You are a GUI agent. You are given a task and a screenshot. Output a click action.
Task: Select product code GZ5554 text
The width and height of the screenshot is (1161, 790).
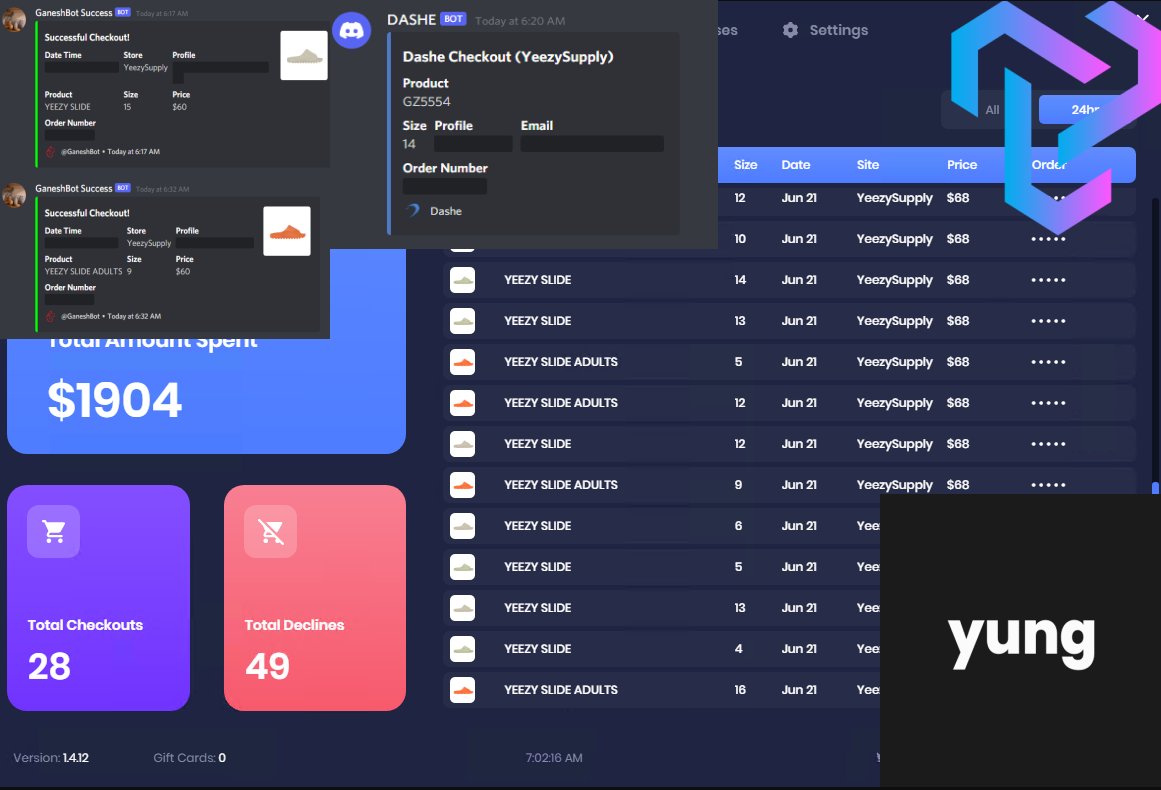pyautogui.click(x=426, y=101)
